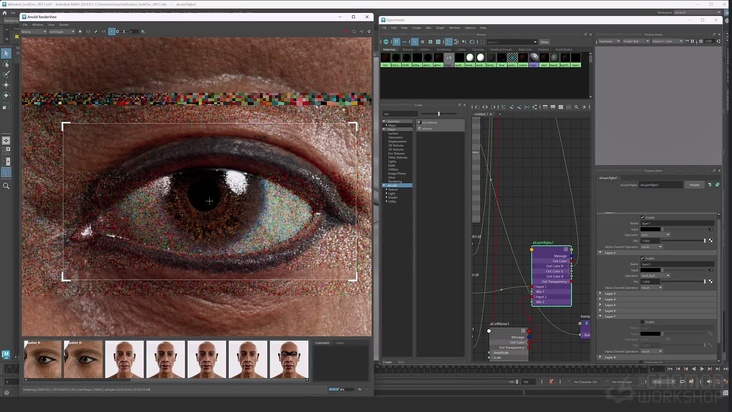The image size is (732, 412).
Task: Open the Render menu in Arnold RenderView
Action: (64, 25)
